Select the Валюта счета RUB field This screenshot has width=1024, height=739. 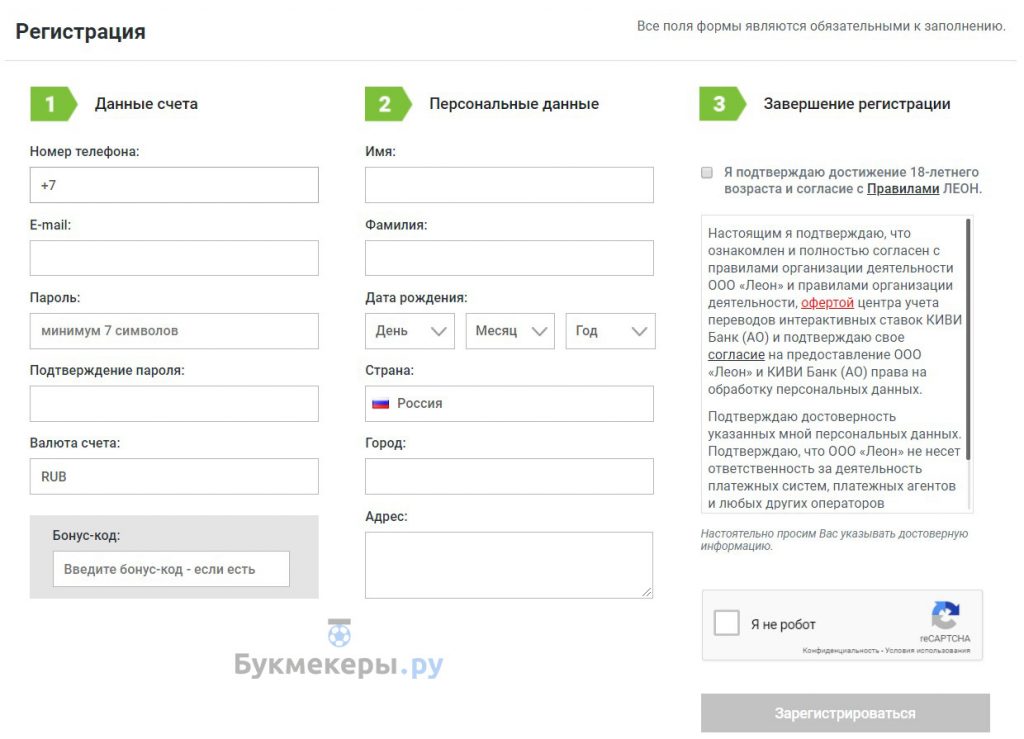[174, 477]
